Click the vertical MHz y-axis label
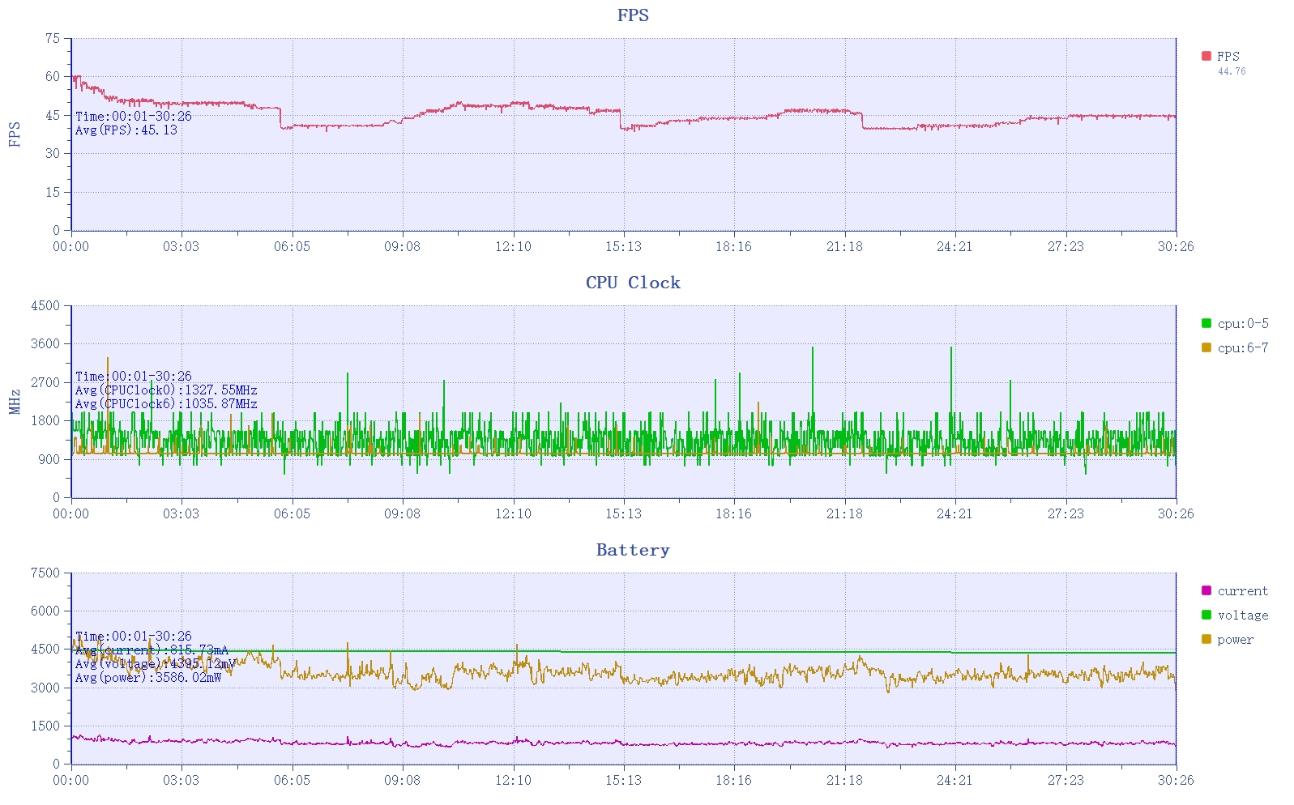The height and width of the screenshot is (805, 1294). (x=14, y=402)
